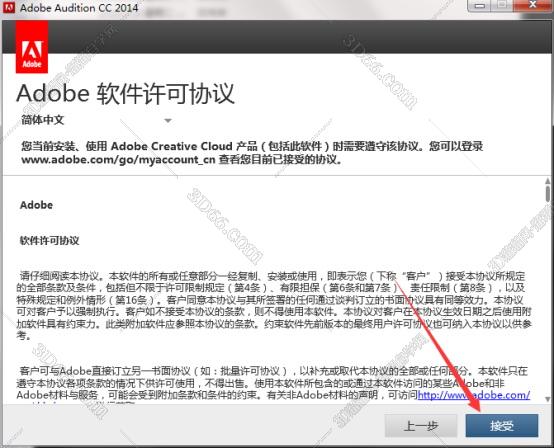554x448 pixels.
Task: Click the scrollbar track below the thumb
Action: [x=548, y=299]
